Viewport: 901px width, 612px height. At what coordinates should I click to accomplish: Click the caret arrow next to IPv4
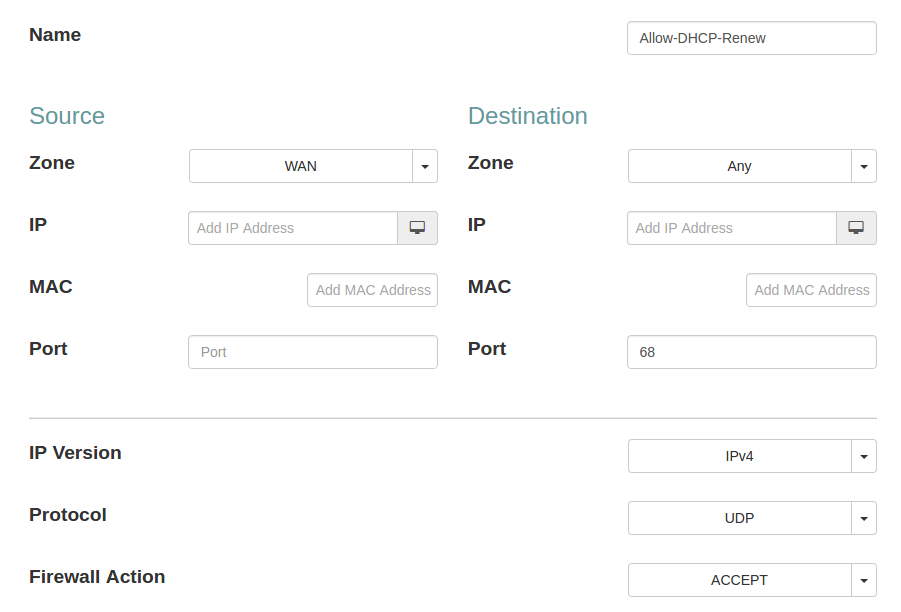tap(864, 456)
